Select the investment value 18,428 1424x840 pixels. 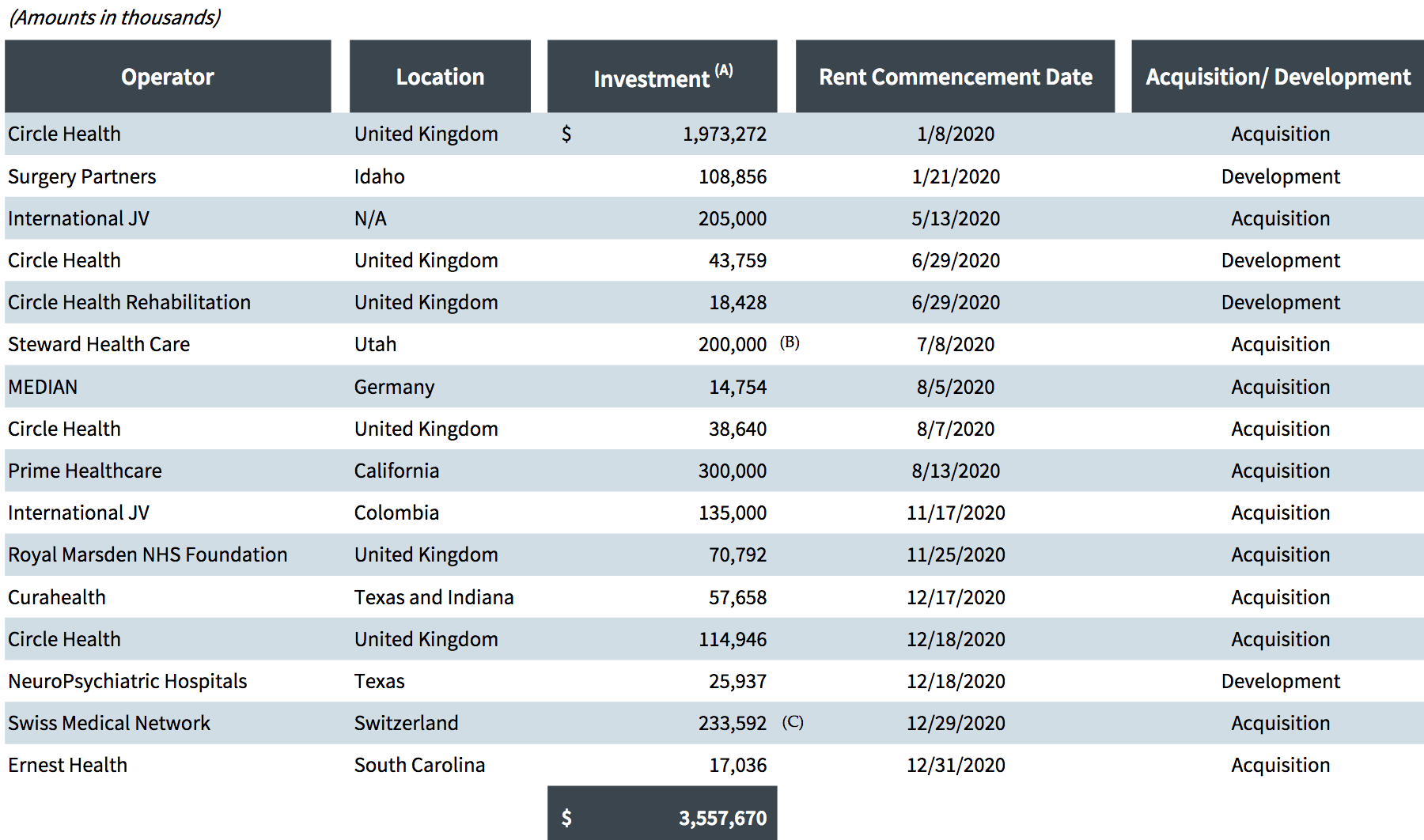[x=738, y=302]
